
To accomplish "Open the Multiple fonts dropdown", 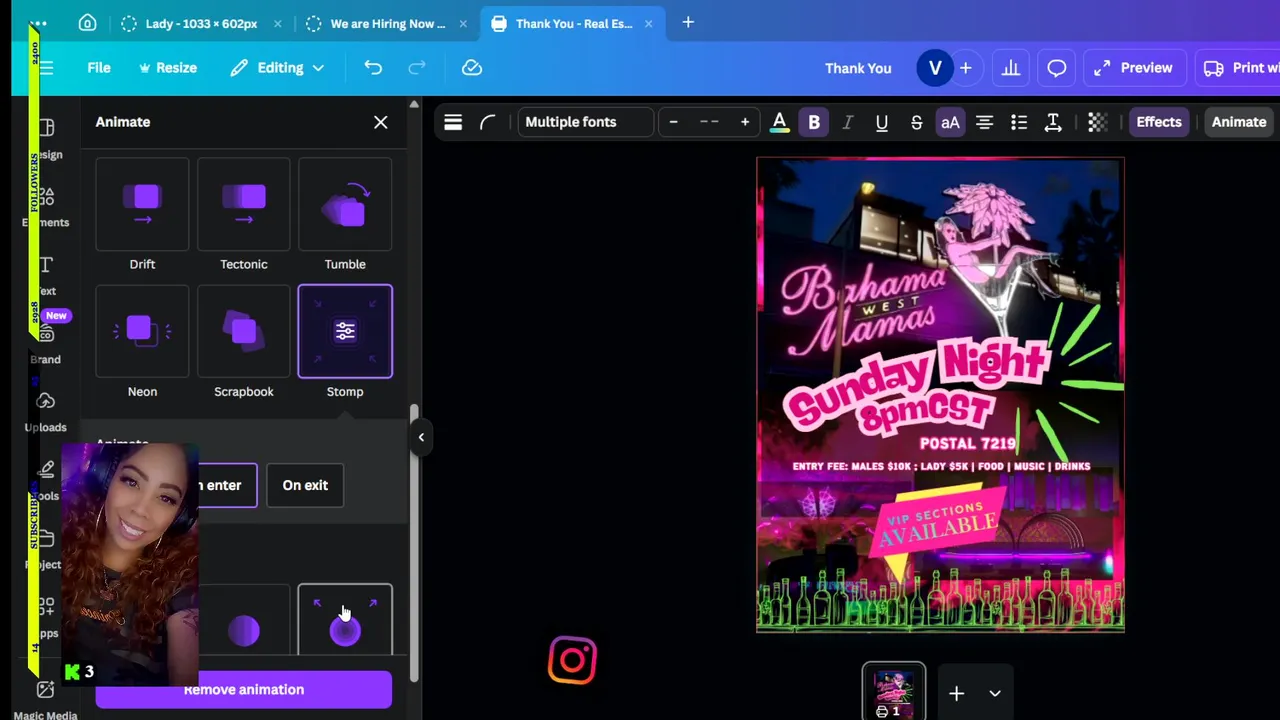I will point(585,122).
